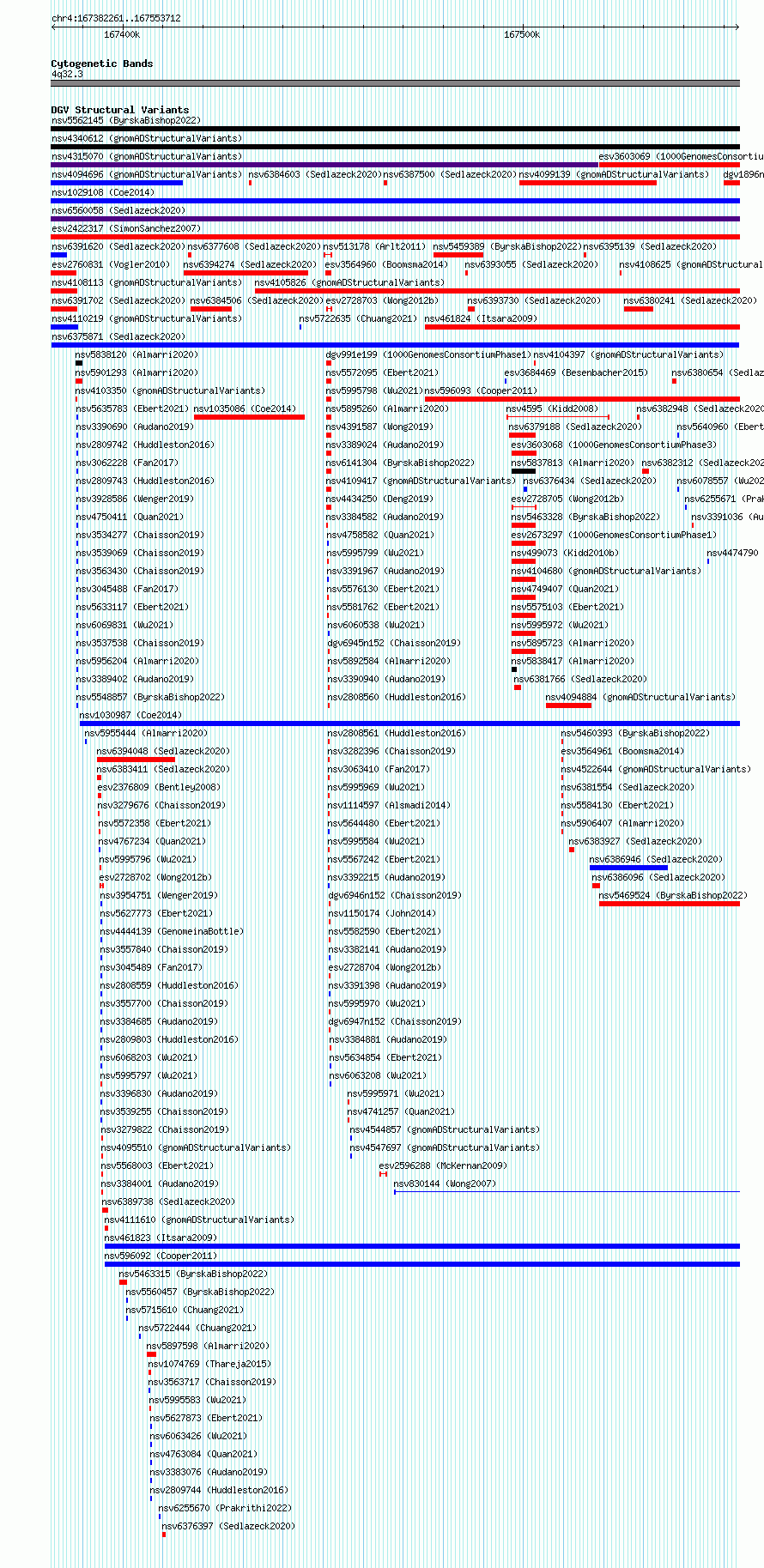
Task: Open the esv3603069 1000GenomesConsortium variant label
Action: tap(681, 156)
